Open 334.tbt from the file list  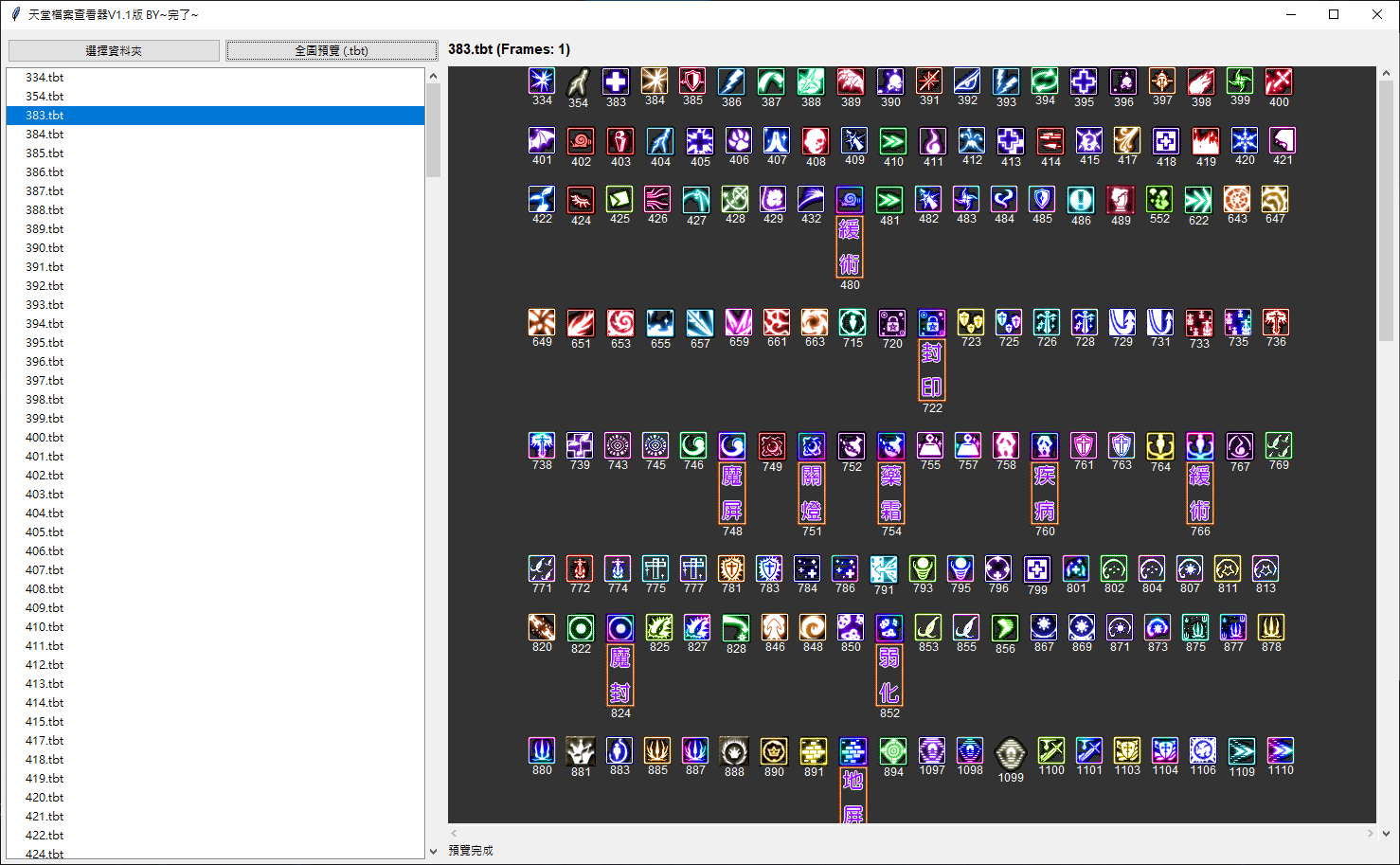click(45, 78)
